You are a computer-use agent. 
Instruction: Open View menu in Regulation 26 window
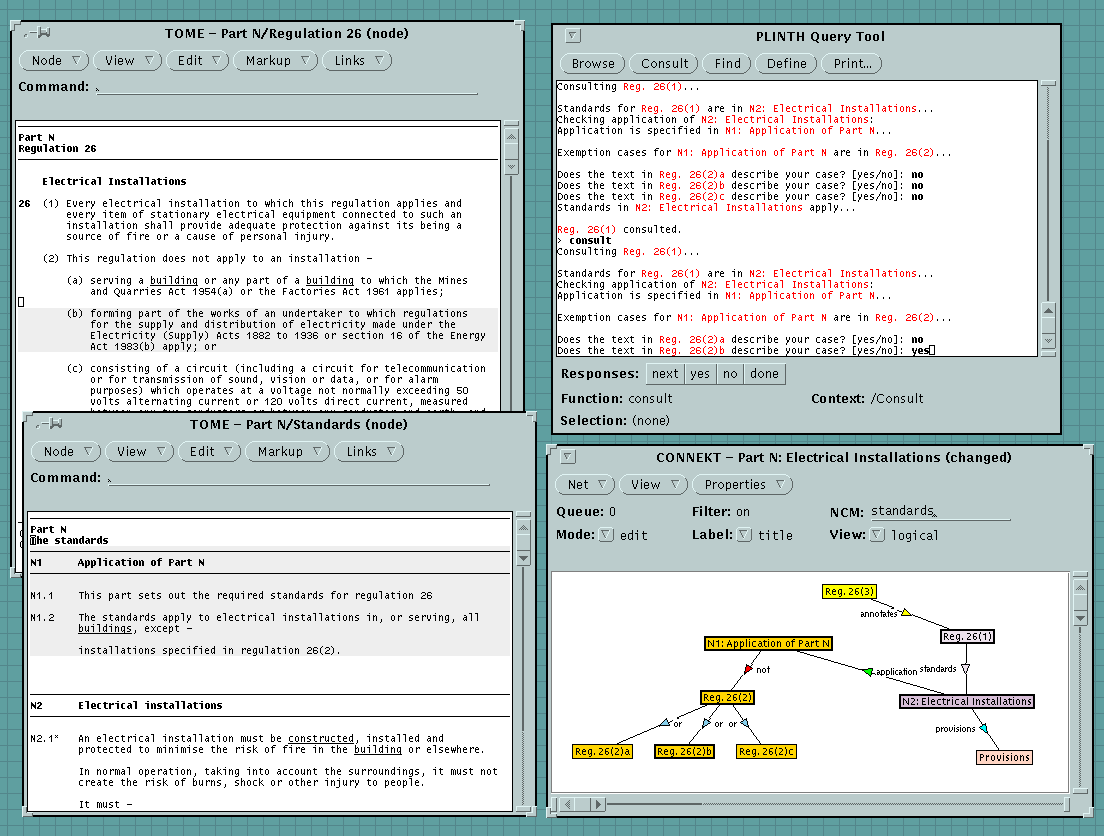pyautogui.click(x=127, y=61)
